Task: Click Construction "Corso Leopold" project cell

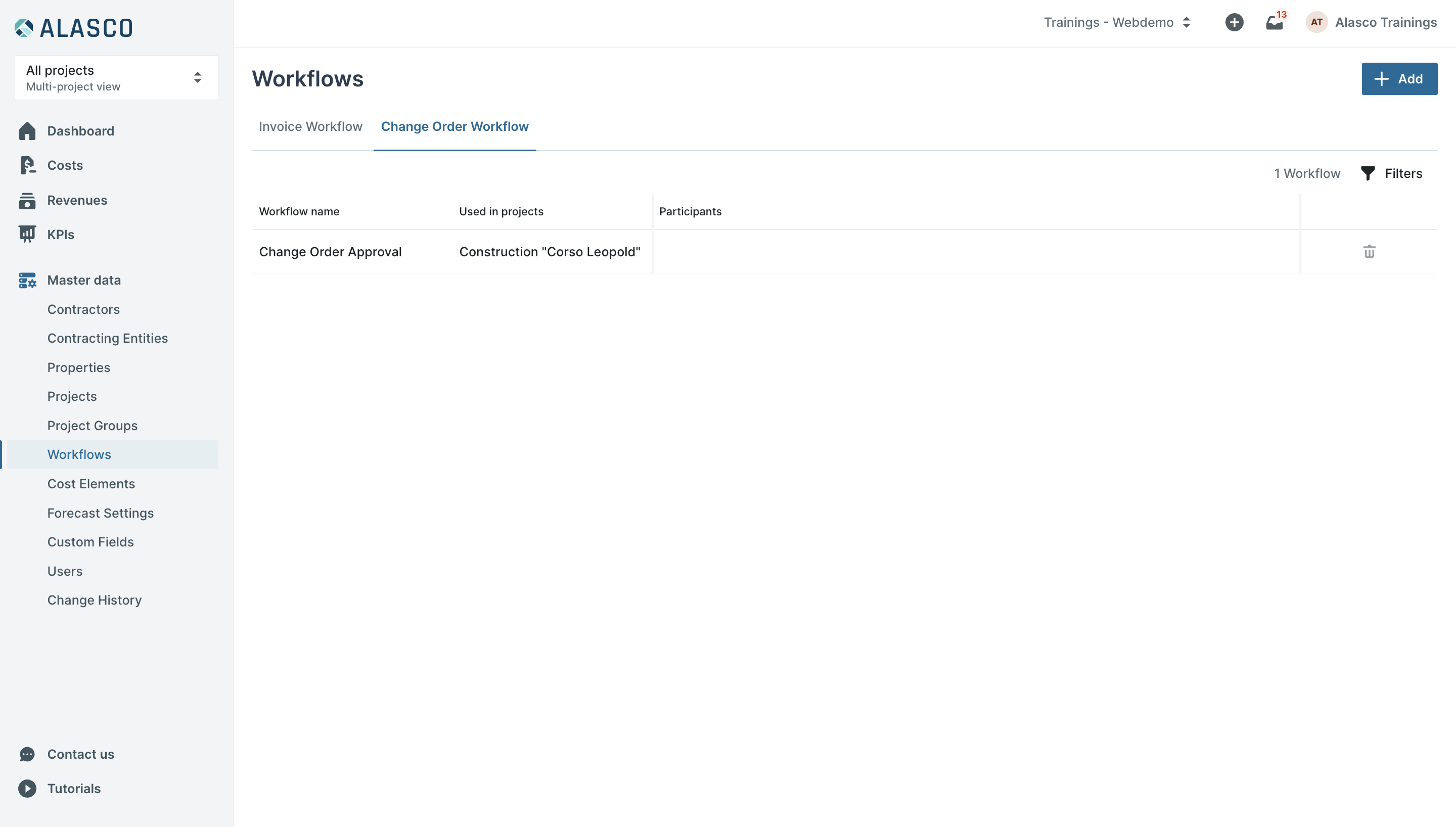Action: [x=549, y=252]
